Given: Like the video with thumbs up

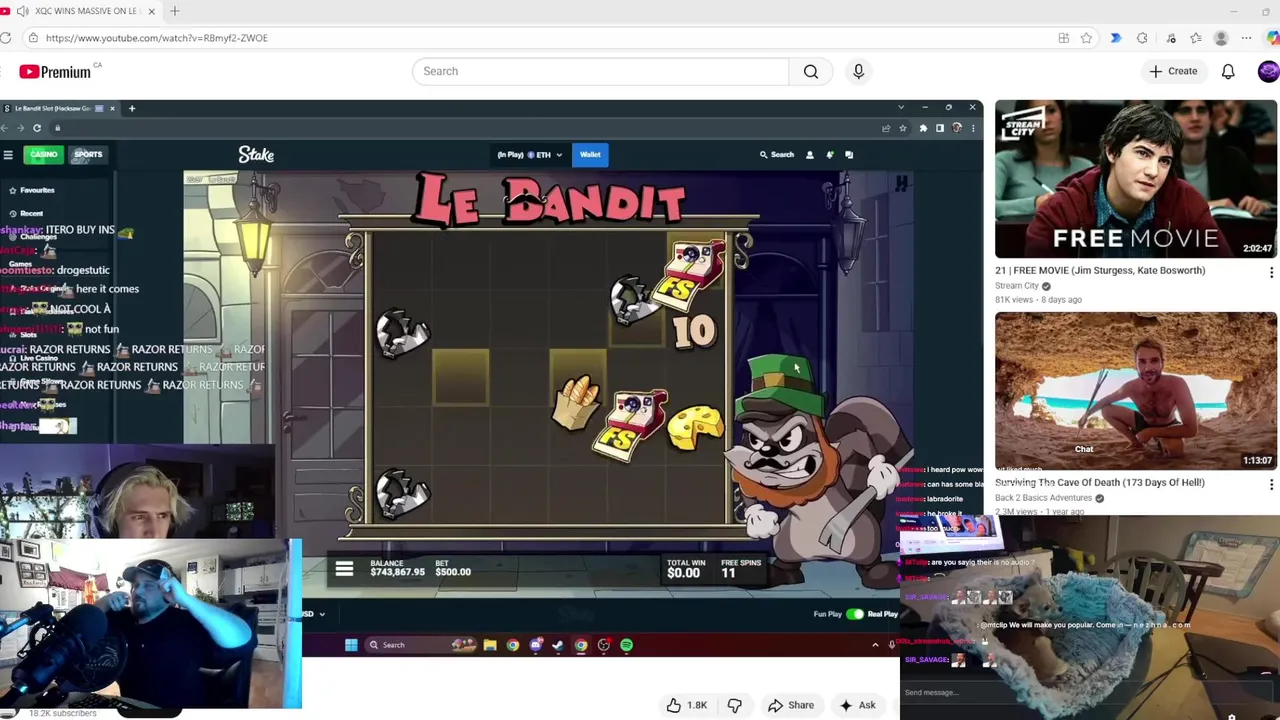Looking at the screenshot, I should tap(686, 705).
